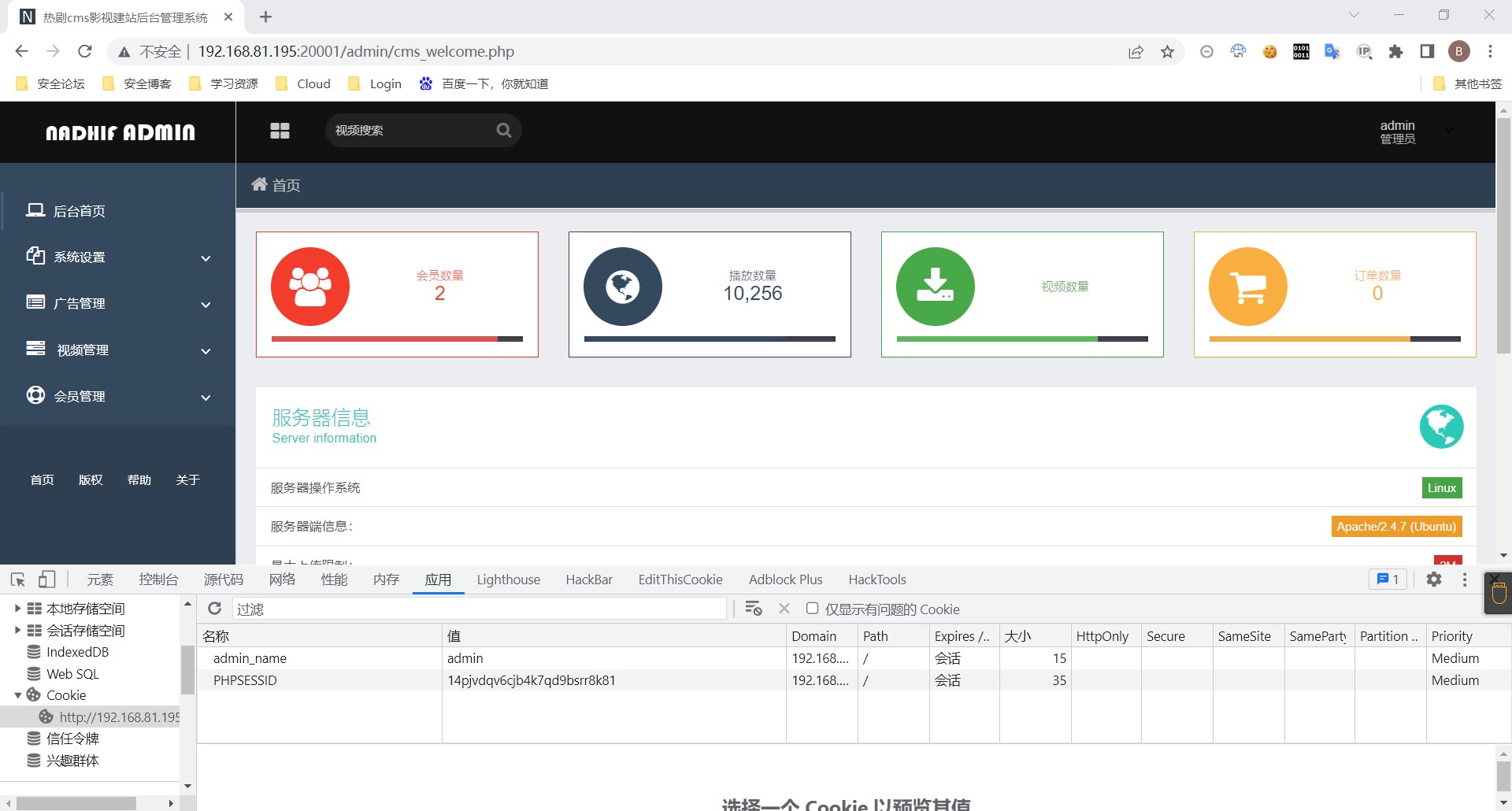Open DevTools more options menu
This screenshot has width=1512, height=811.
tap(1465, 580)
